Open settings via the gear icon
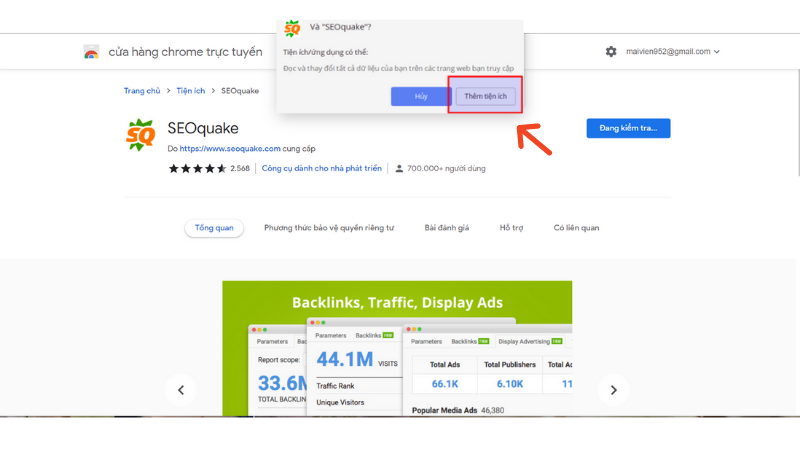Viewport: 800px width, 450px height. pos(611,52)
